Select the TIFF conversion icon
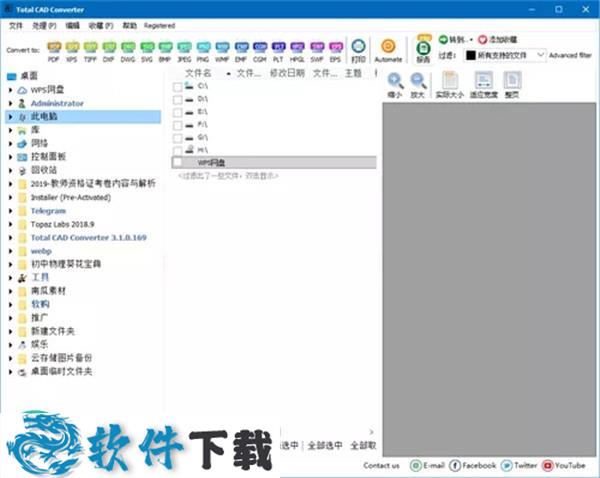The image size is (600, 478). (x=90, y=51)
